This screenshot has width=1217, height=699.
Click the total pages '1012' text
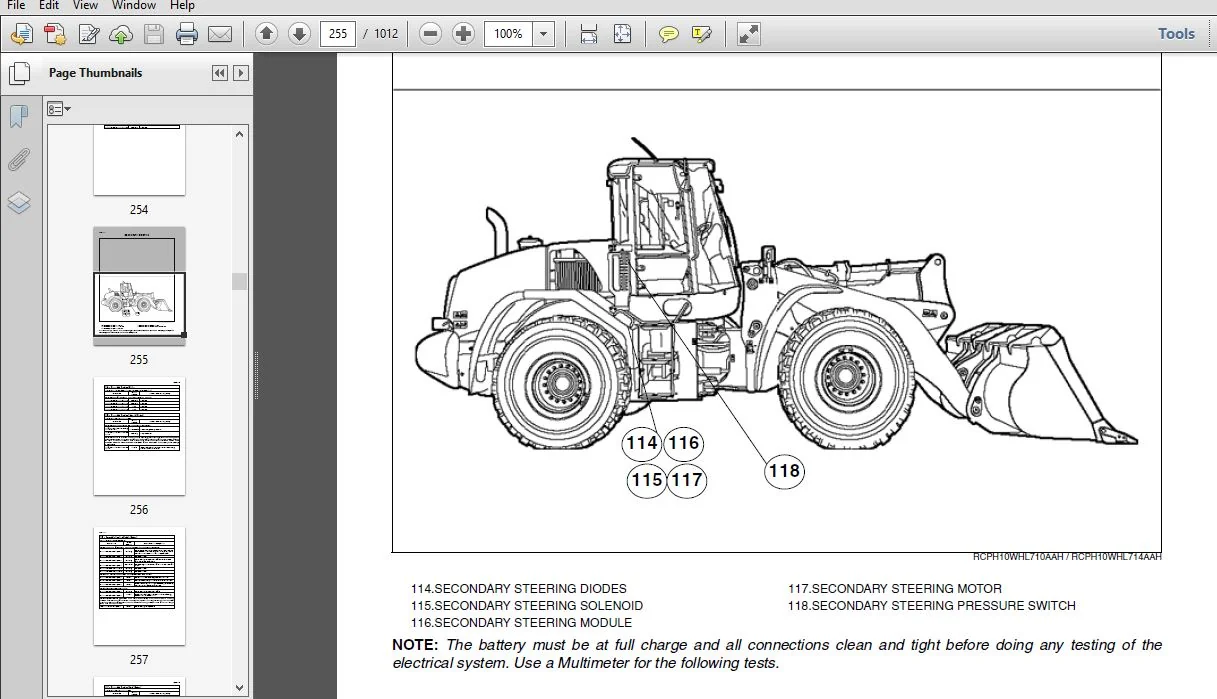[x=386, y=34]
